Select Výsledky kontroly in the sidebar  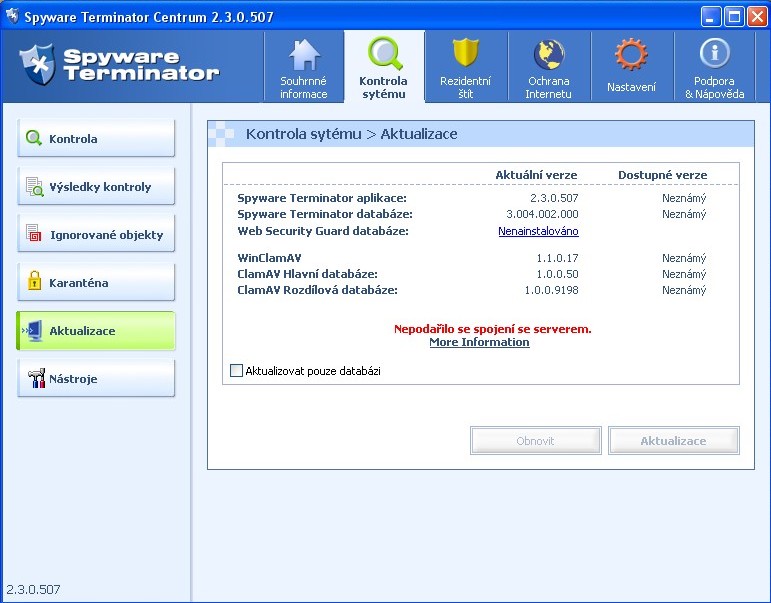(95, 187)
